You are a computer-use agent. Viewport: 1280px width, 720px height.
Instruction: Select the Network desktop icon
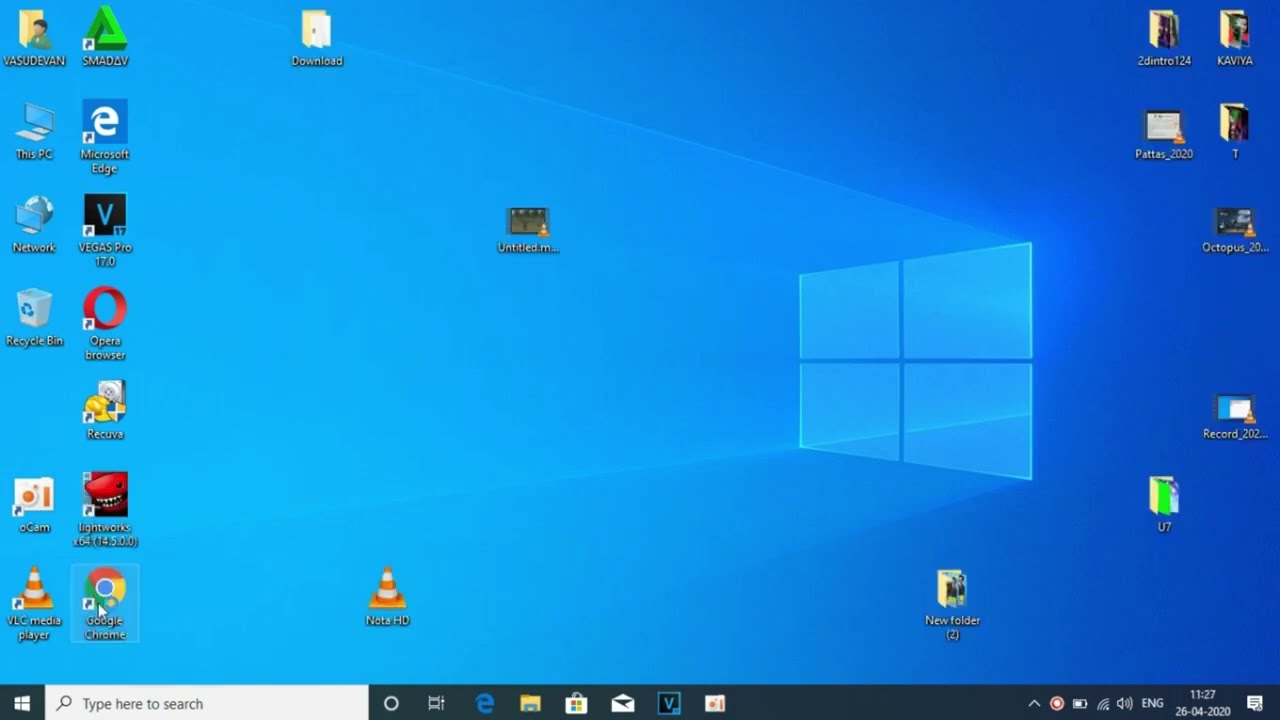[x=34, y=224]
